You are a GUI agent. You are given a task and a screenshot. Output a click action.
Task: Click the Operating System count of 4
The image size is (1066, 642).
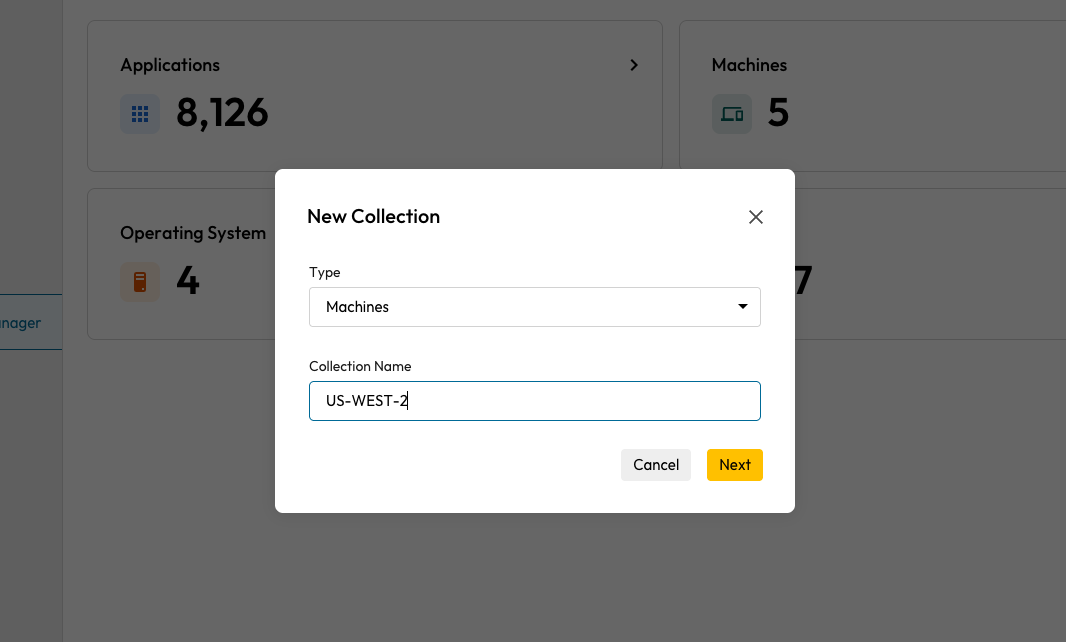point(188,282)
